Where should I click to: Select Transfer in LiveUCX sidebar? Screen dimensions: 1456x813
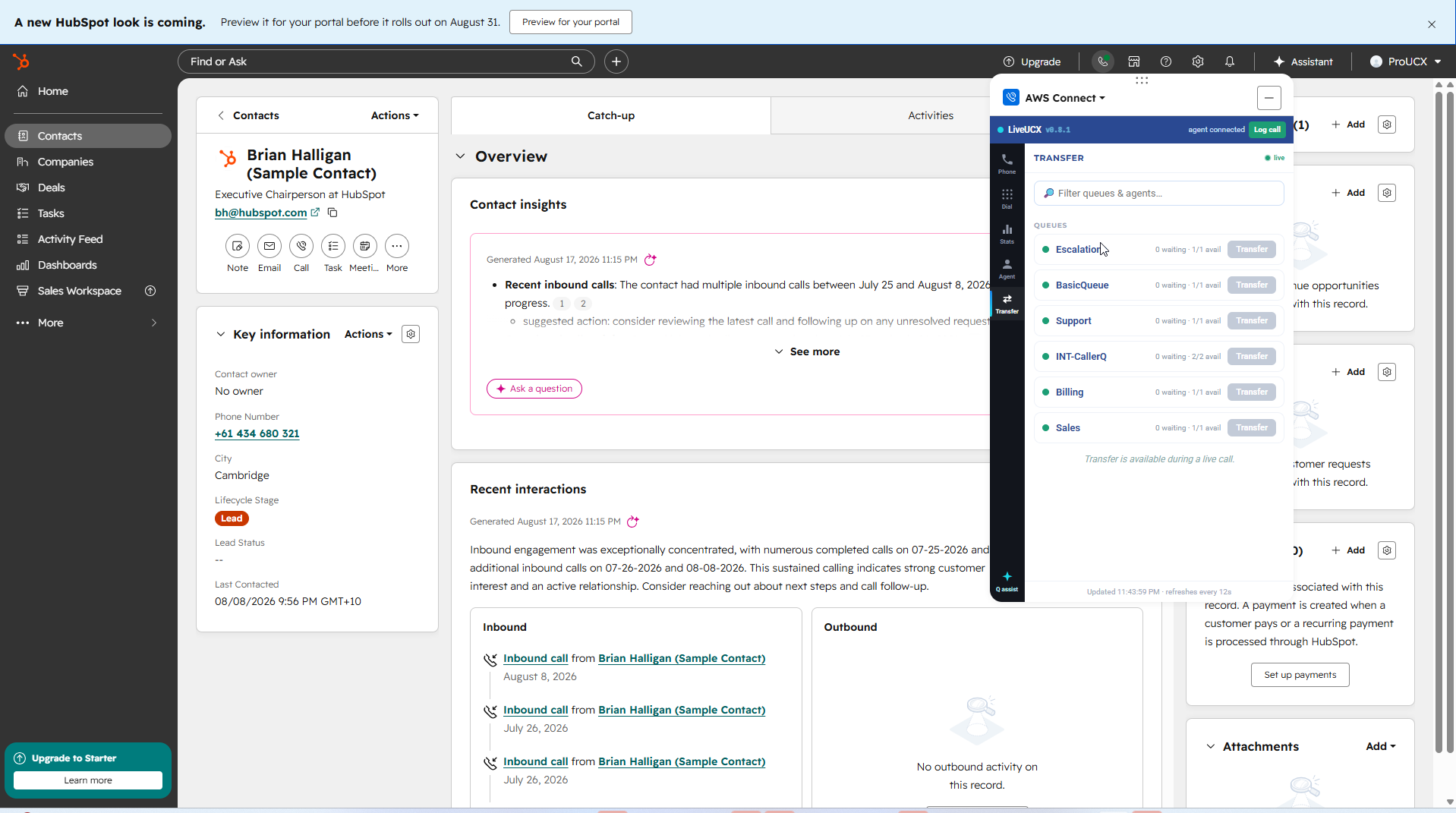(x=1007, y=303)
